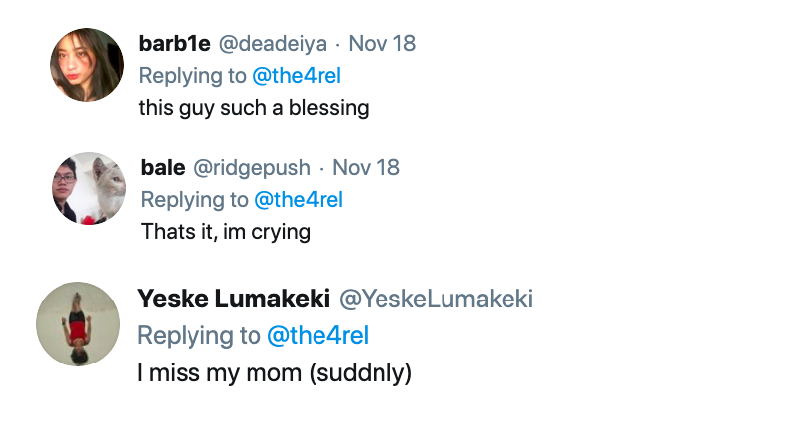The height and width of the screenshot is (425, 800).
Task: Click "Replying to" label under bale
Action: 194,200
